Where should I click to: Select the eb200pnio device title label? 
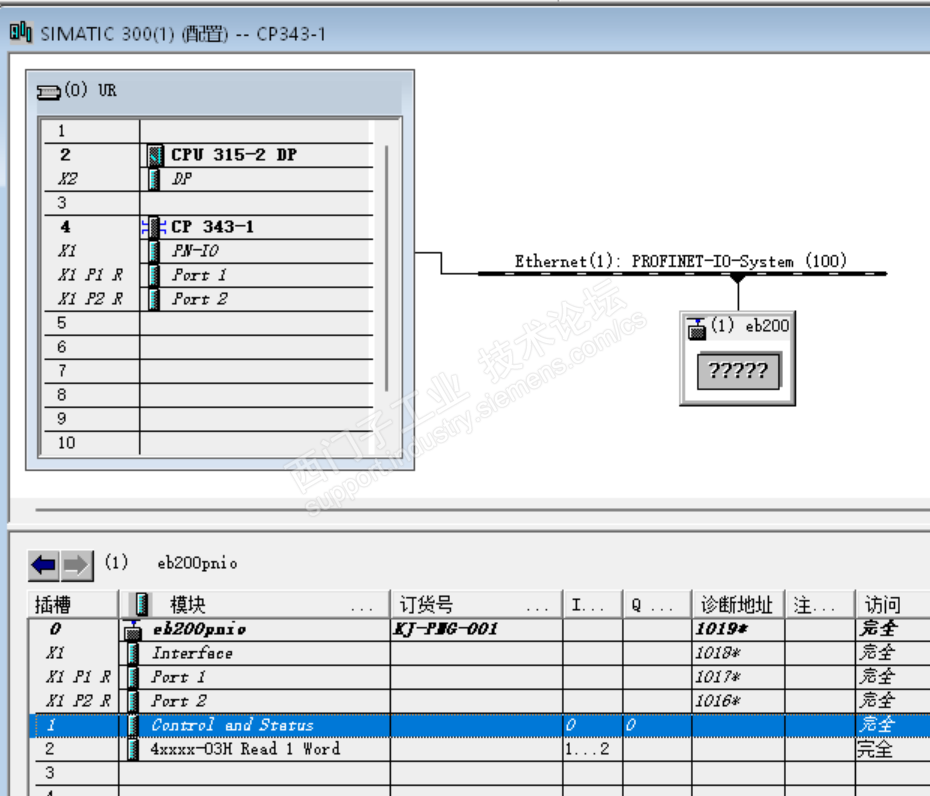click(x=198, y=563)
